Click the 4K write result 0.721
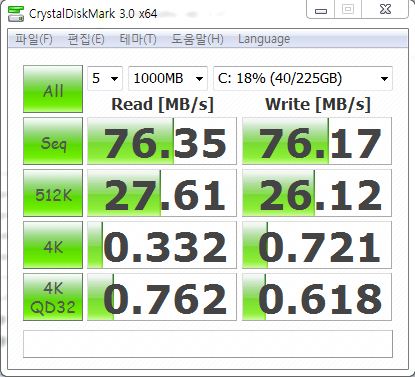Screen dimensions: 415x377 [x=317, y=245]
